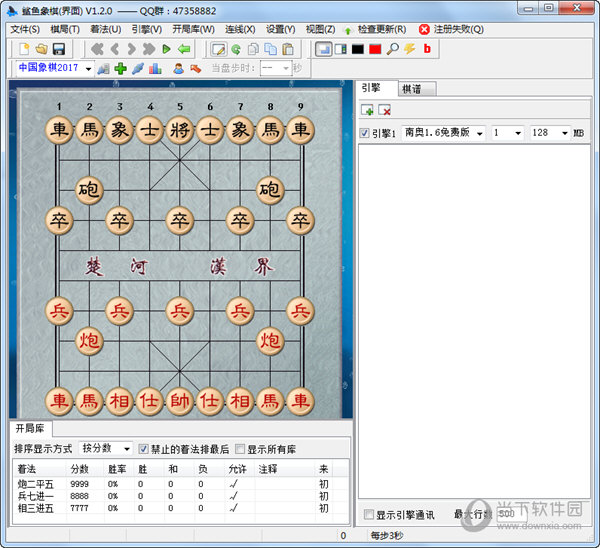
Task: Uncheck 禁止的着法排最后 option
Action: [x=143, y=449]
